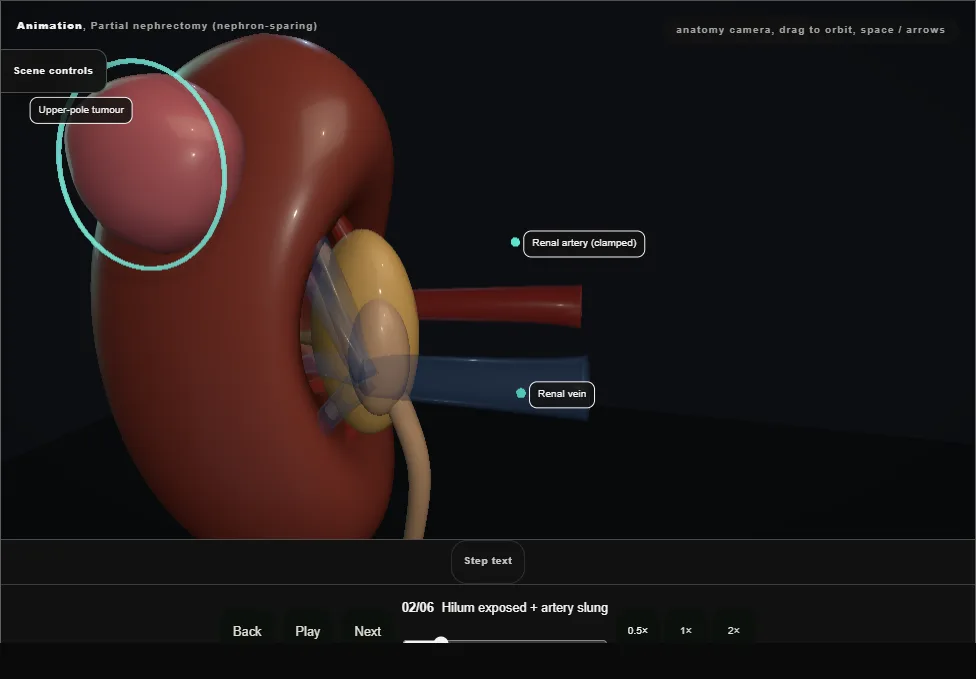
Task: Click the red renal artery vessel
Action: click(x=498, y=305)
